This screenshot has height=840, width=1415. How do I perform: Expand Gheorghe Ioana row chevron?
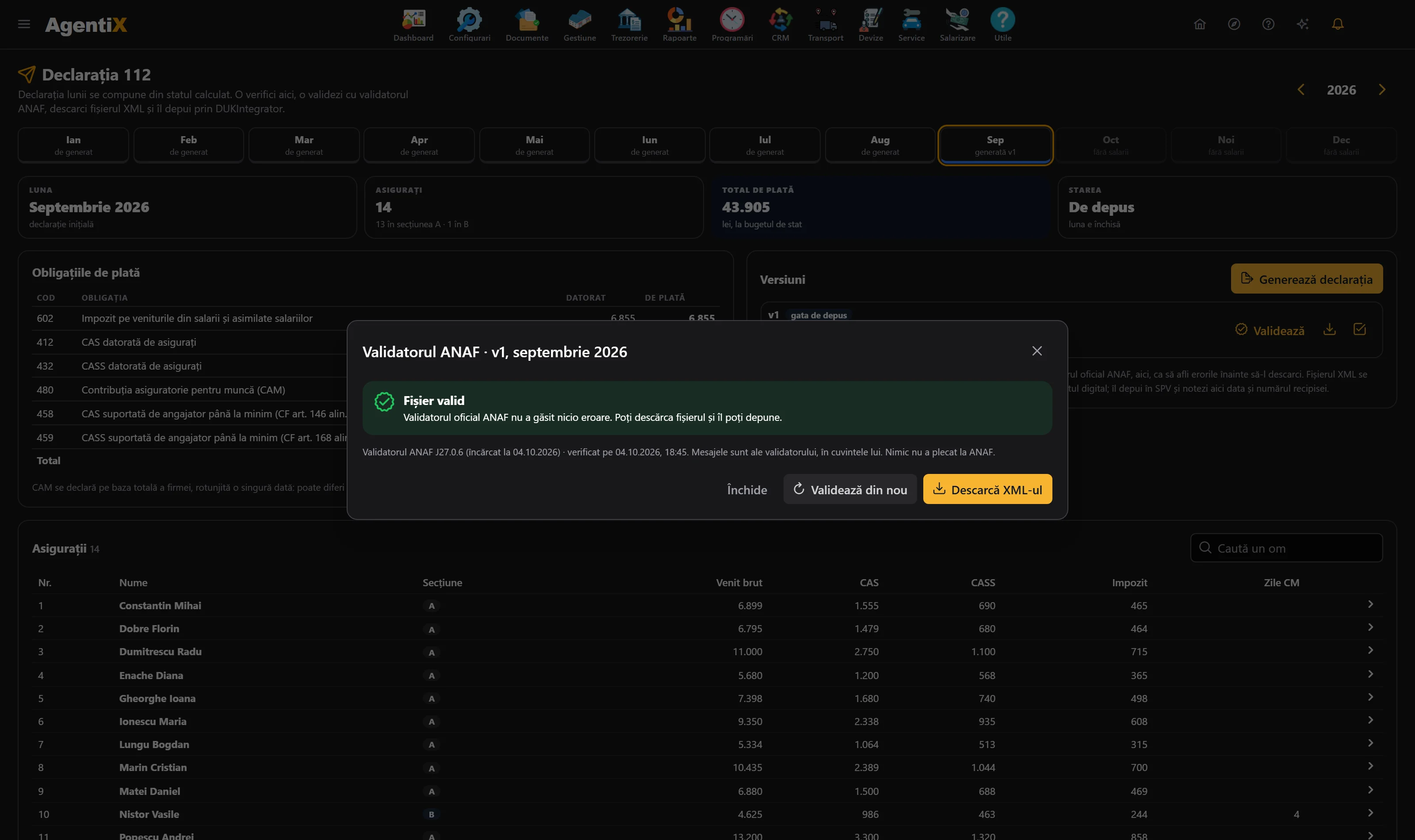1370,697
